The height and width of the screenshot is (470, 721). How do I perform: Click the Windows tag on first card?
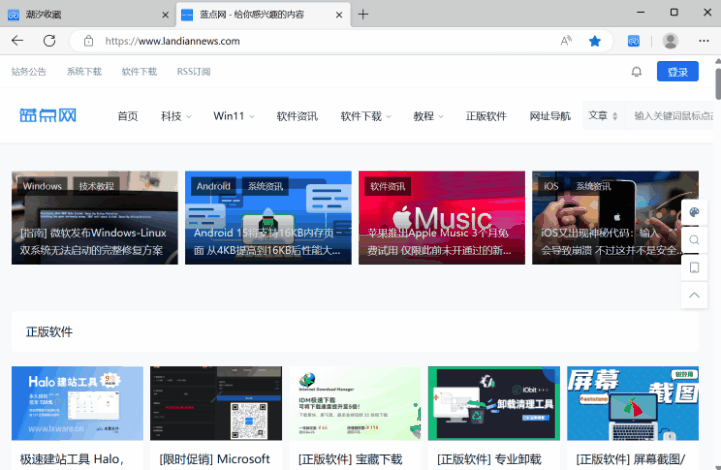(x=42, y=186)
